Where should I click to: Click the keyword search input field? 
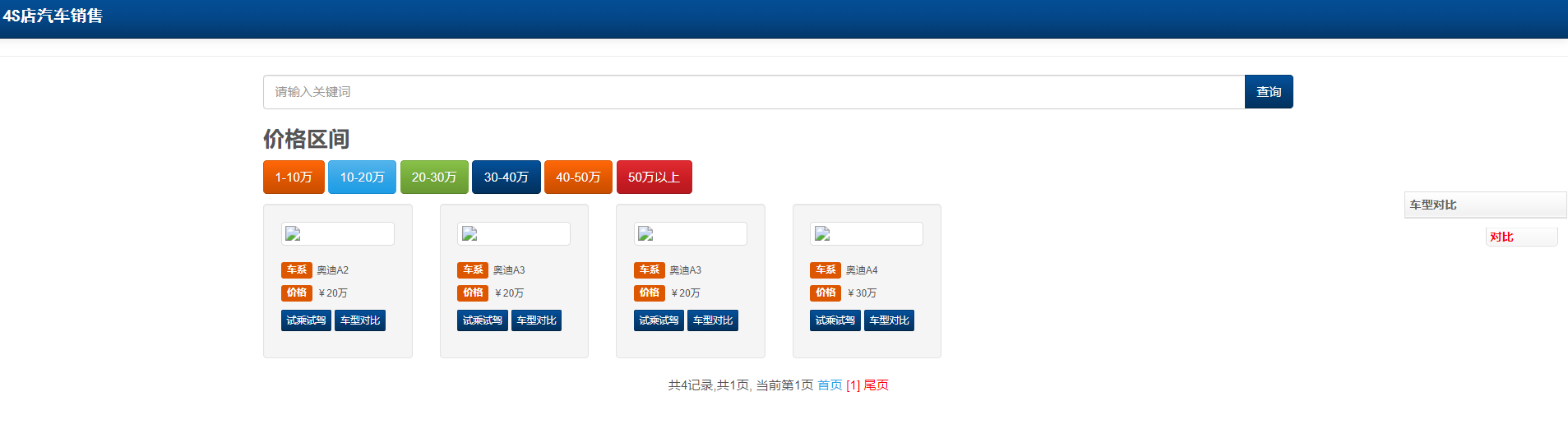[x=754, y=92]
